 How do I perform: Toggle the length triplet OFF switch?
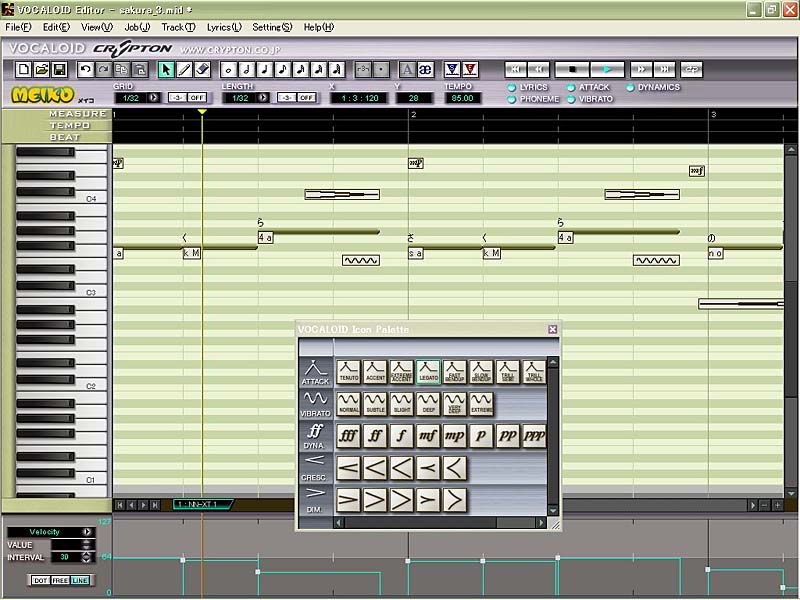(306, 97)
